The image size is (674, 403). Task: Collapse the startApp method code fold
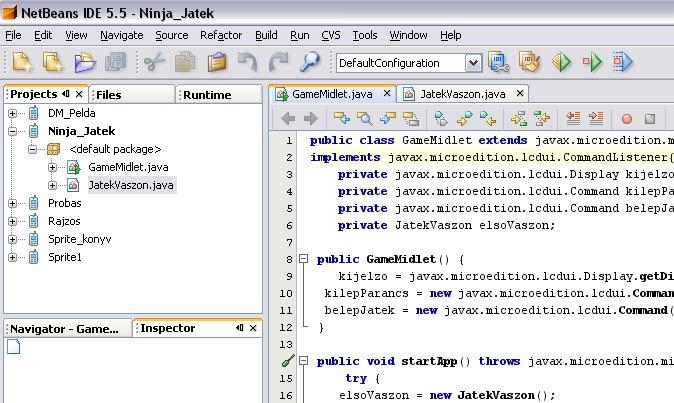[x=303, y=361]
